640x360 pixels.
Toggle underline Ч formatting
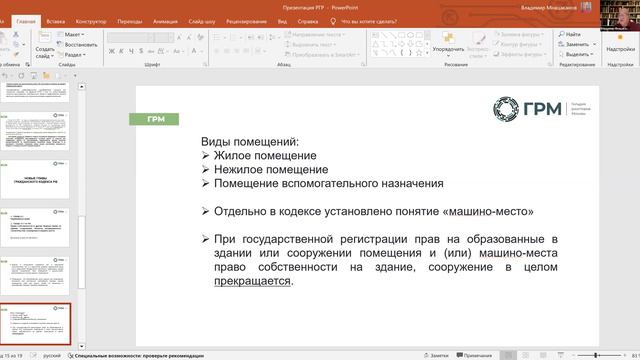[x=131, y=51]
